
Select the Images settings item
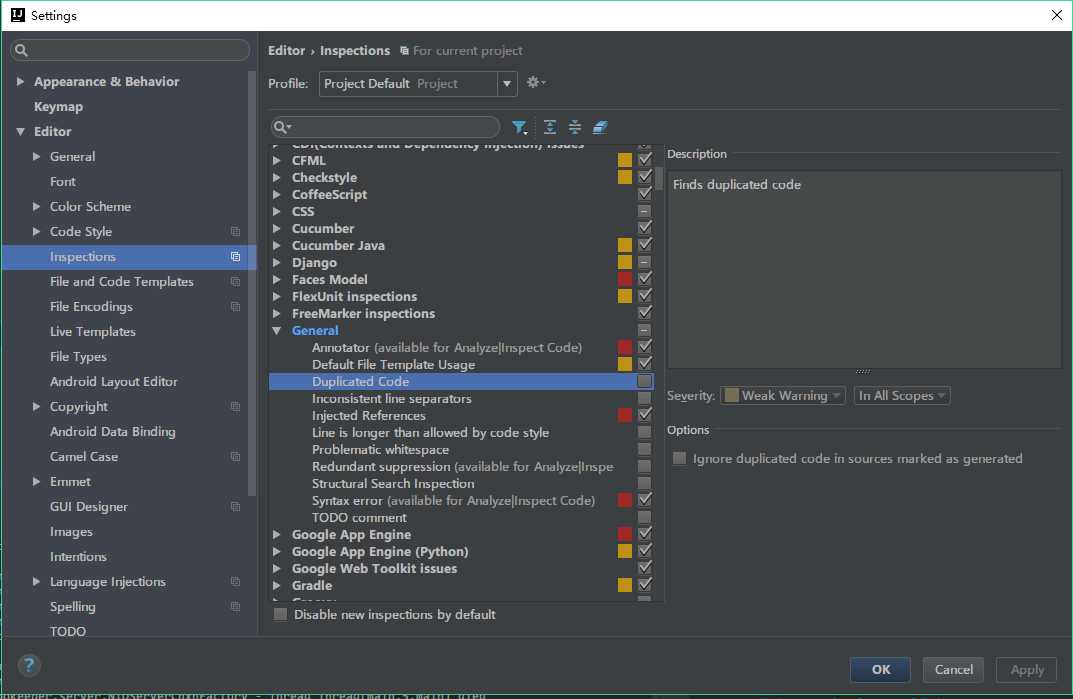tap(71, 532)
